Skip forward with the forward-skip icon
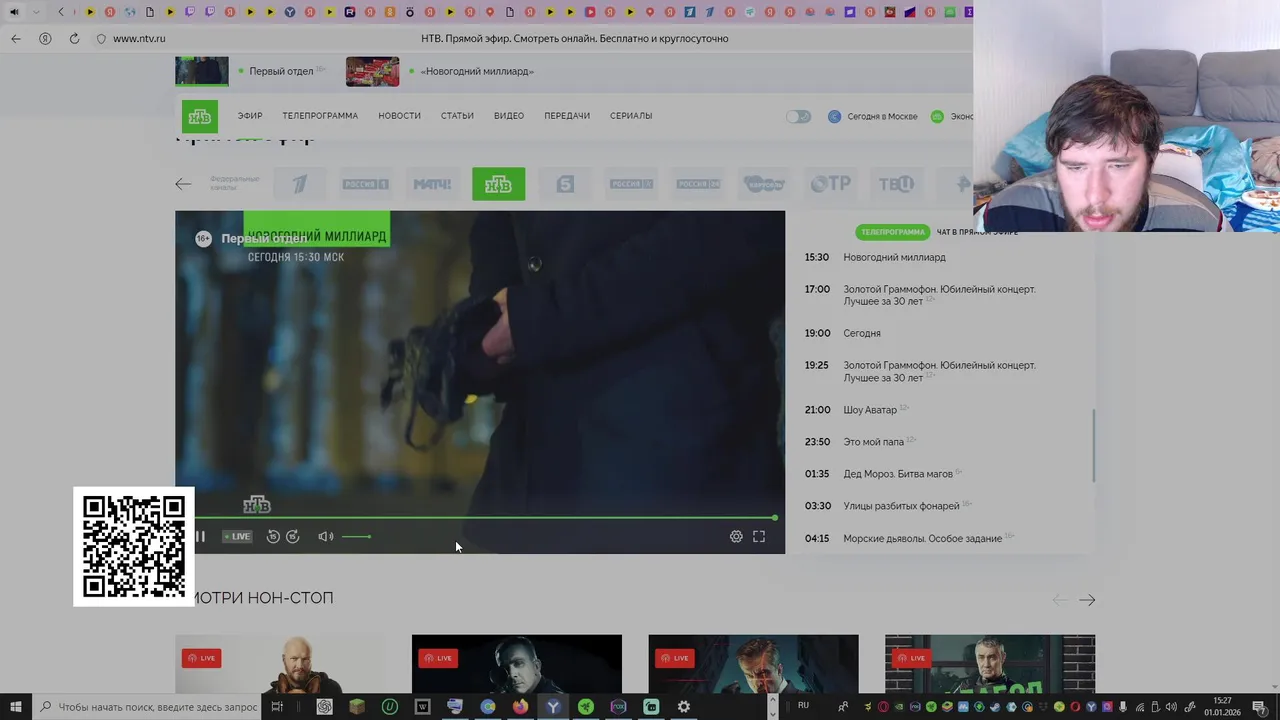 (293, 537)
